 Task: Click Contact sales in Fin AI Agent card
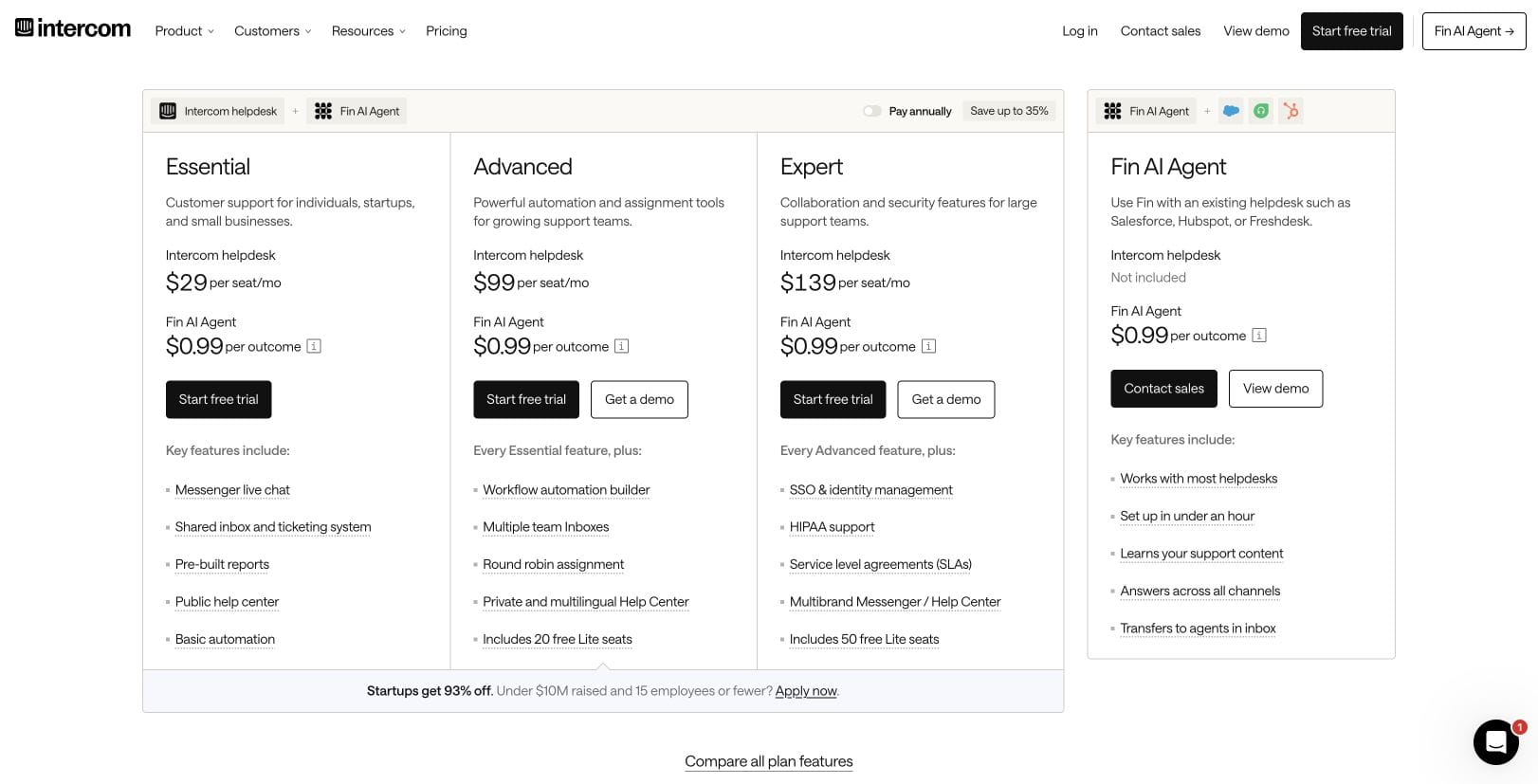tap(1164, 389)
